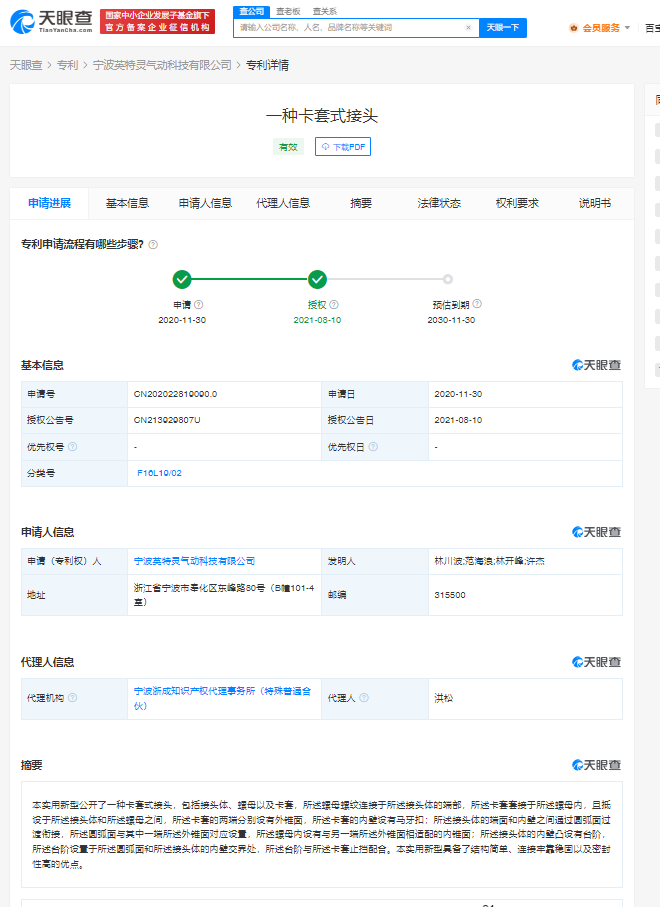Click the help icon beside 优先权日
This screenshot has width=660, height=907.
(372, 447)
